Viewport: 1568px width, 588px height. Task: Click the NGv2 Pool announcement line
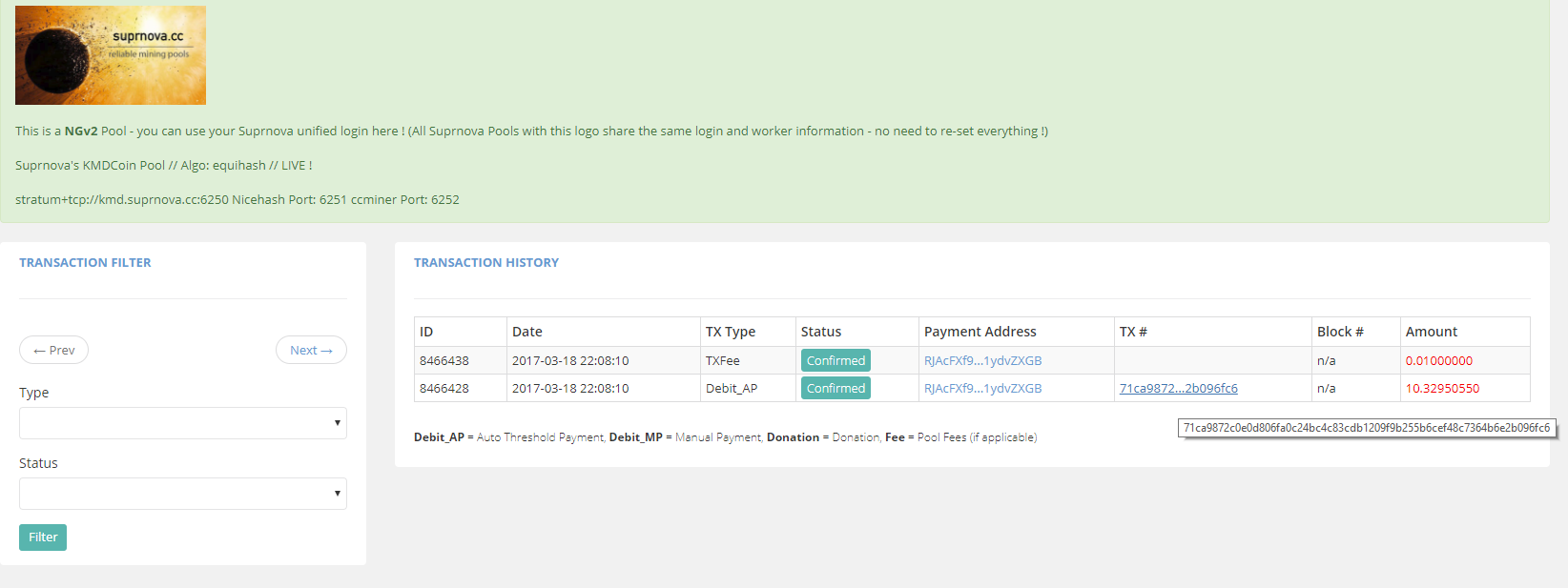[x=531, y=132]
